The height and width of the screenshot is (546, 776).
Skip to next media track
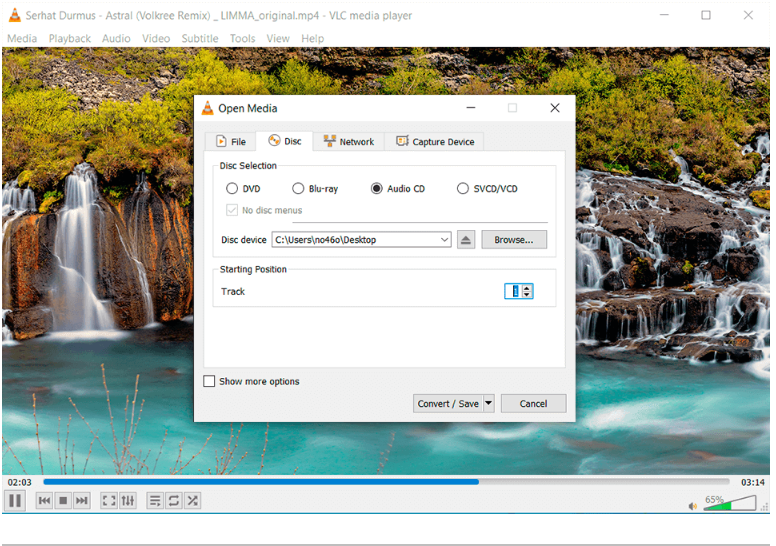tap(82, 501)
